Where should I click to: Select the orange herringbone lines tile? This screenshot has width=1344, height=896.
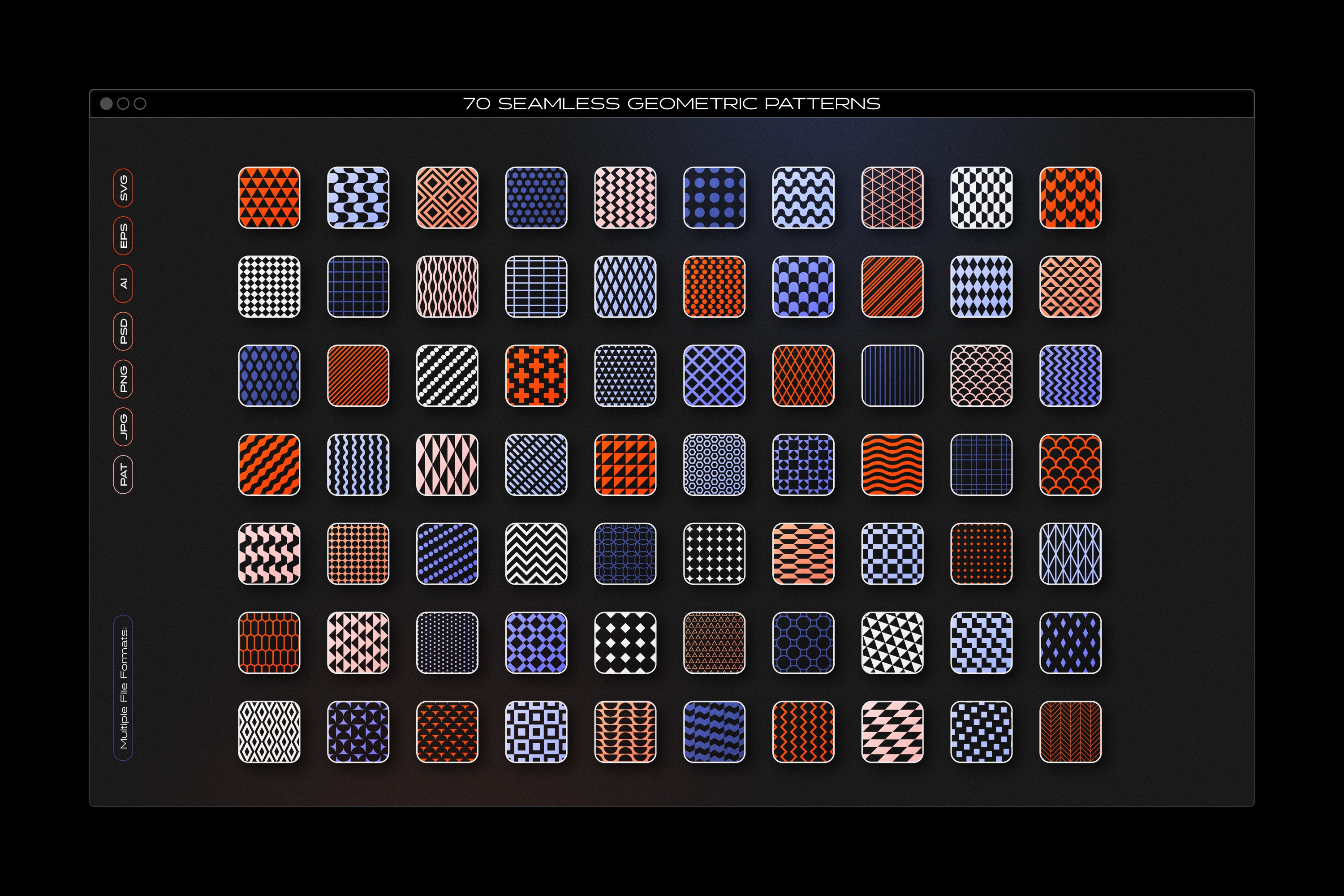[1070, 732]
